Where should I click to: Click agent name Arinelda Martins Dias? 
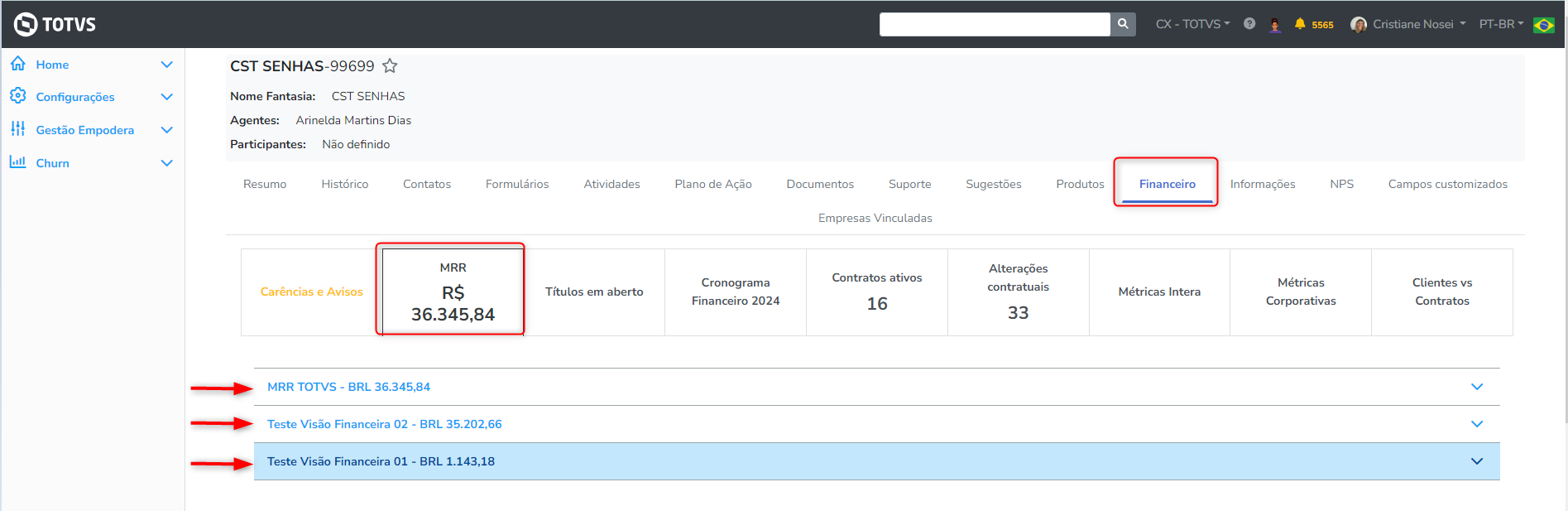coord(353,120)
